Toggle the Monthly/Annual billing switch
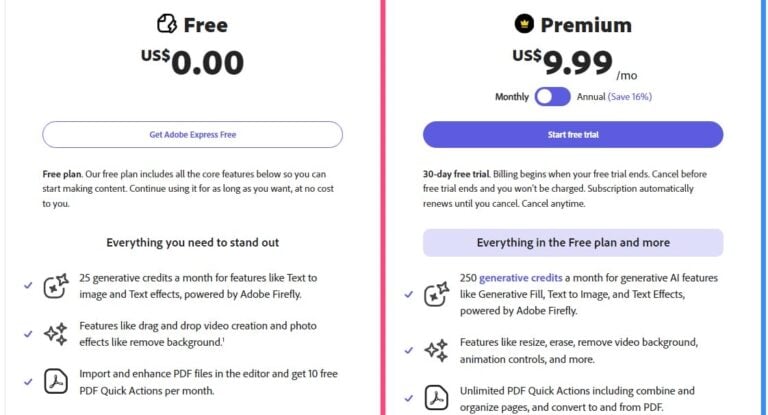Image resolution: width=768 pixels, height=415 pixels. (x=552, y=97)
